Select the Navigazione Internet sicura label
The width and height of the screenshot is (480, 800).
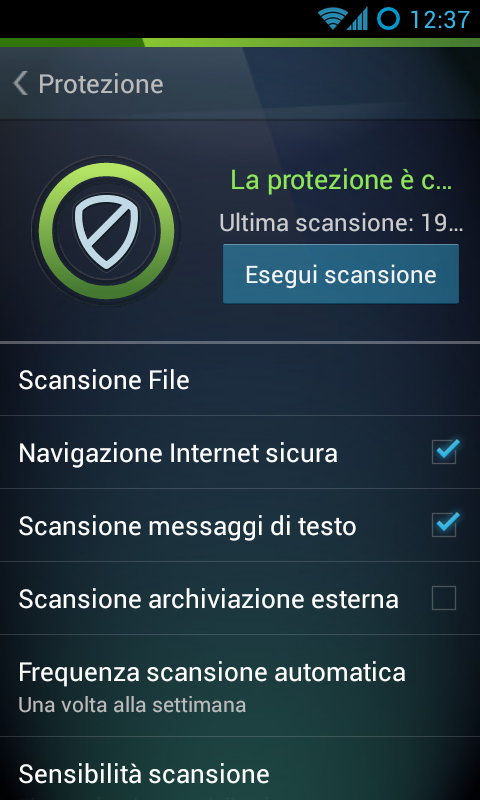click(x=178, y=453)
